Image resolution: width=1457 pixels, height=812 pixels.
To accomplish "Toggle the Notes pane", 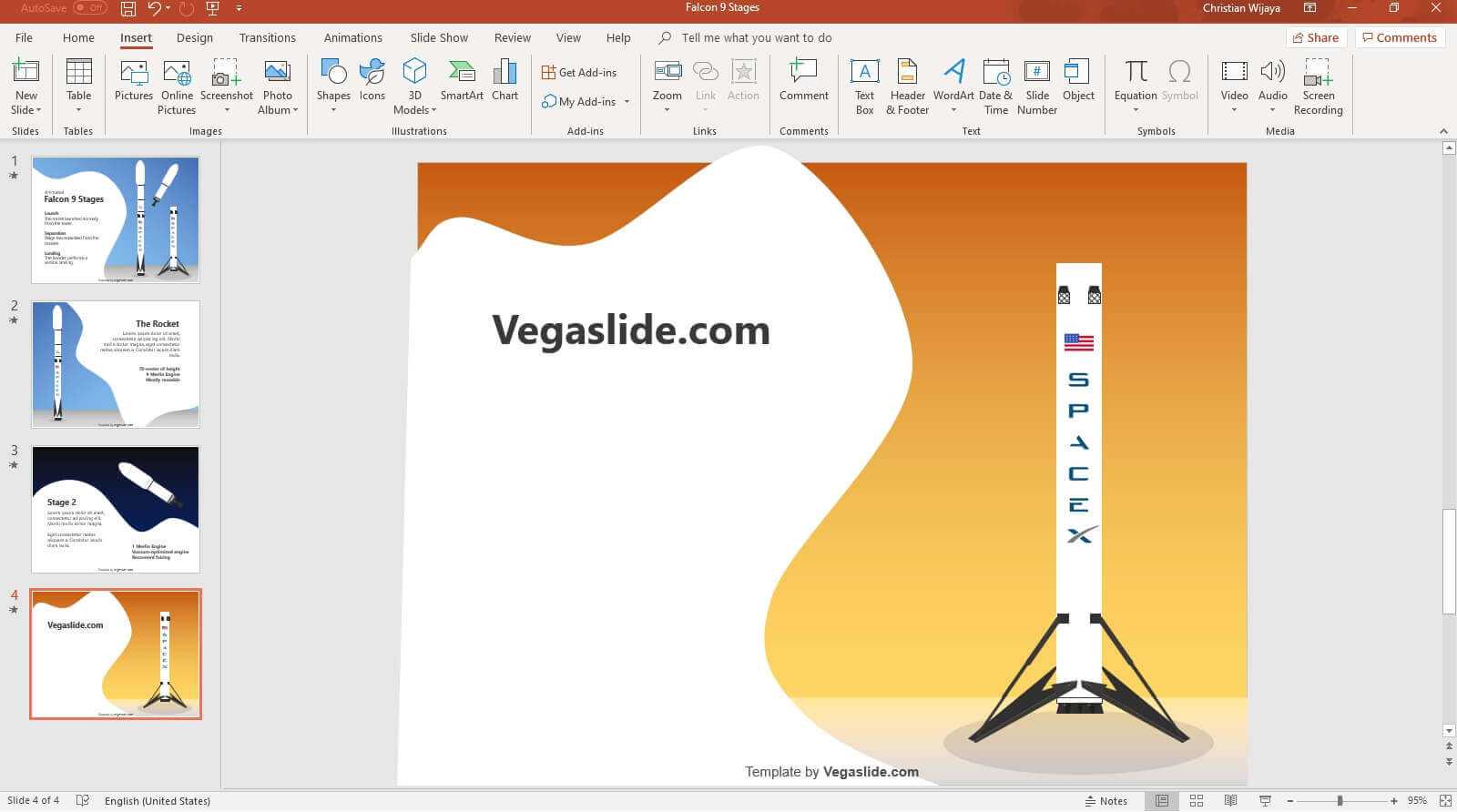I will coord(1106,801).
